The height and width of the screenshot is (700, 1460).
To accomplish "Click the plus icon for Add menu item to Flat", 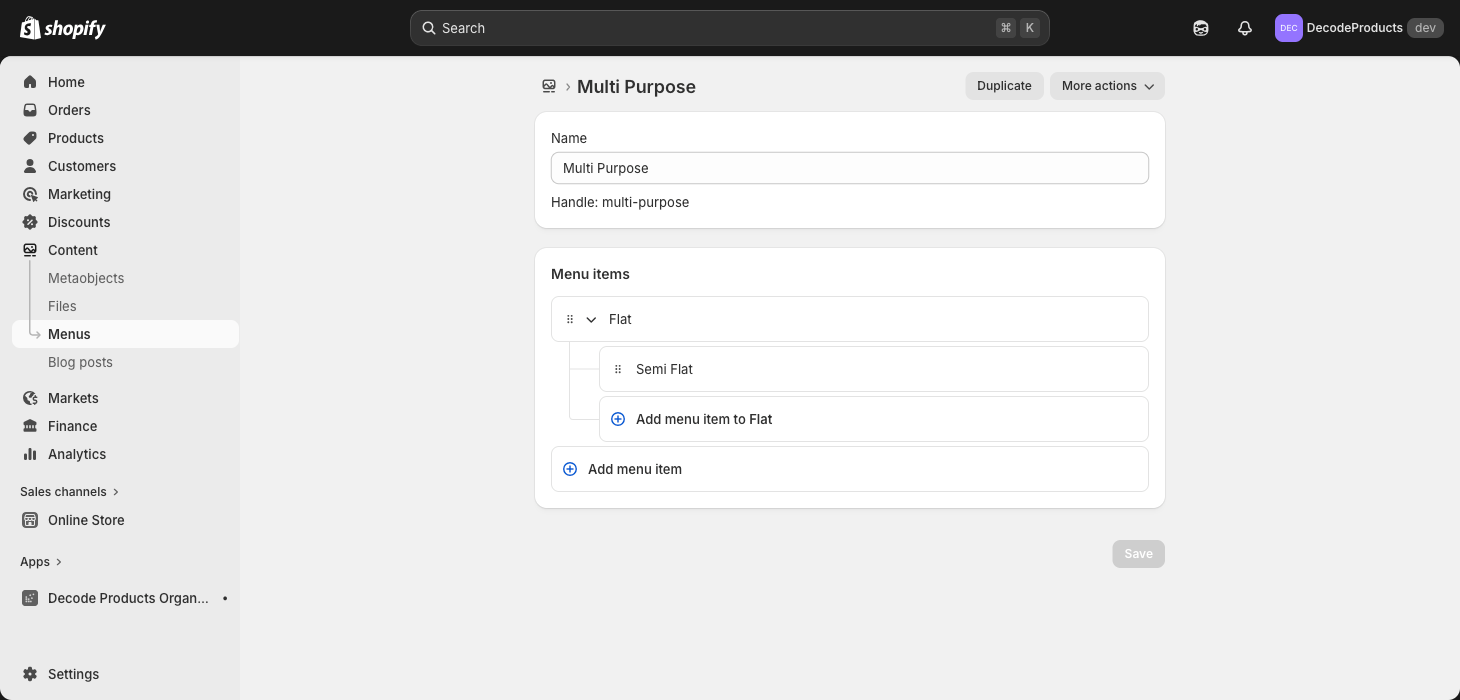I will click(618, 419).
